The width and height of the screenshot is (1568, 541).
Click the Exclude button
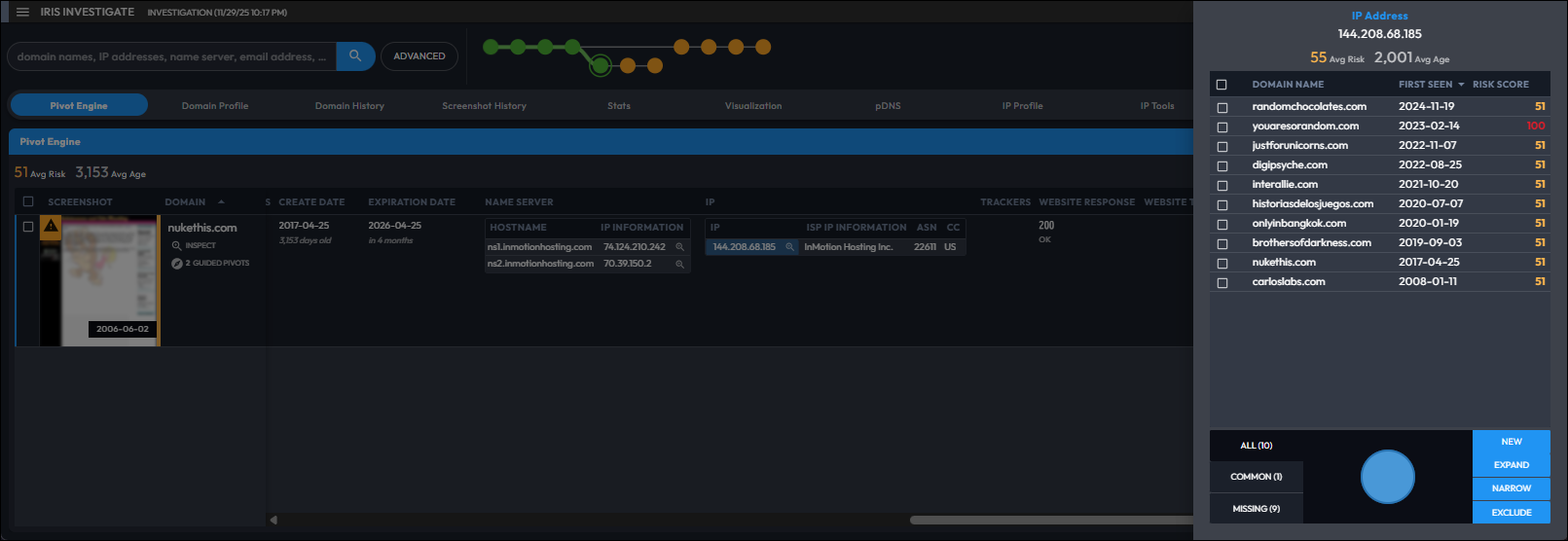pyautogui.click(x=1511, y=513)
